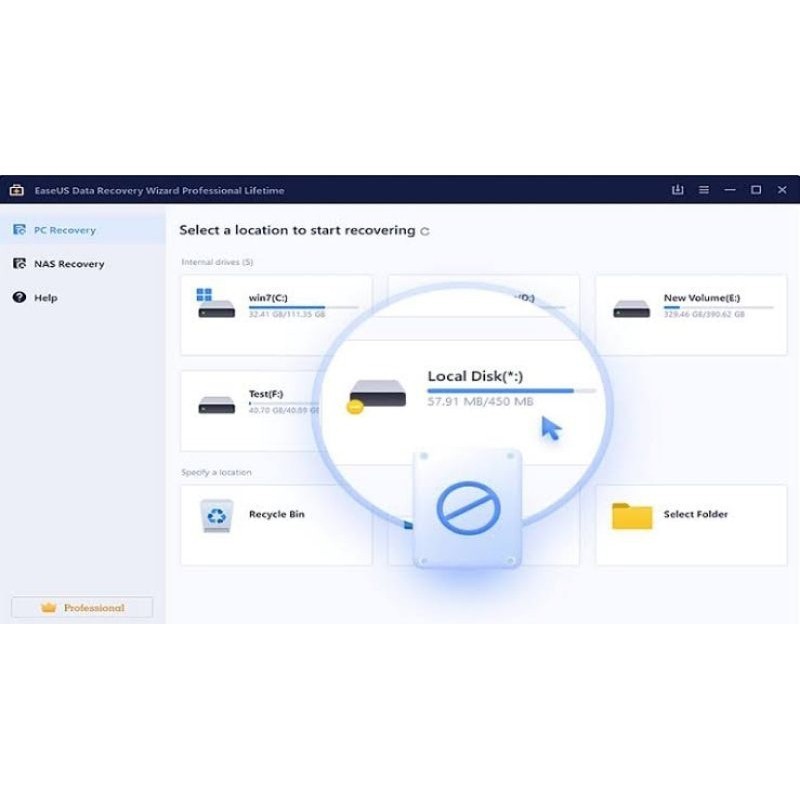Click the New Volume(E:) drive icon
800x800 pixels.
pyautogui.click(x=632, y=309)
